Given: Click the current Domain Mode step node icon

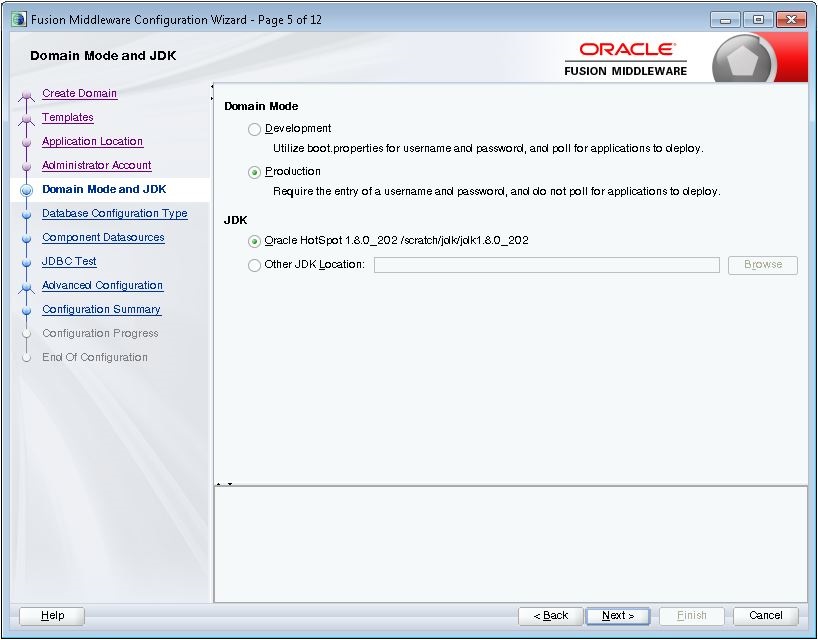Looking at the screenshot, I should tap(27, 190).
